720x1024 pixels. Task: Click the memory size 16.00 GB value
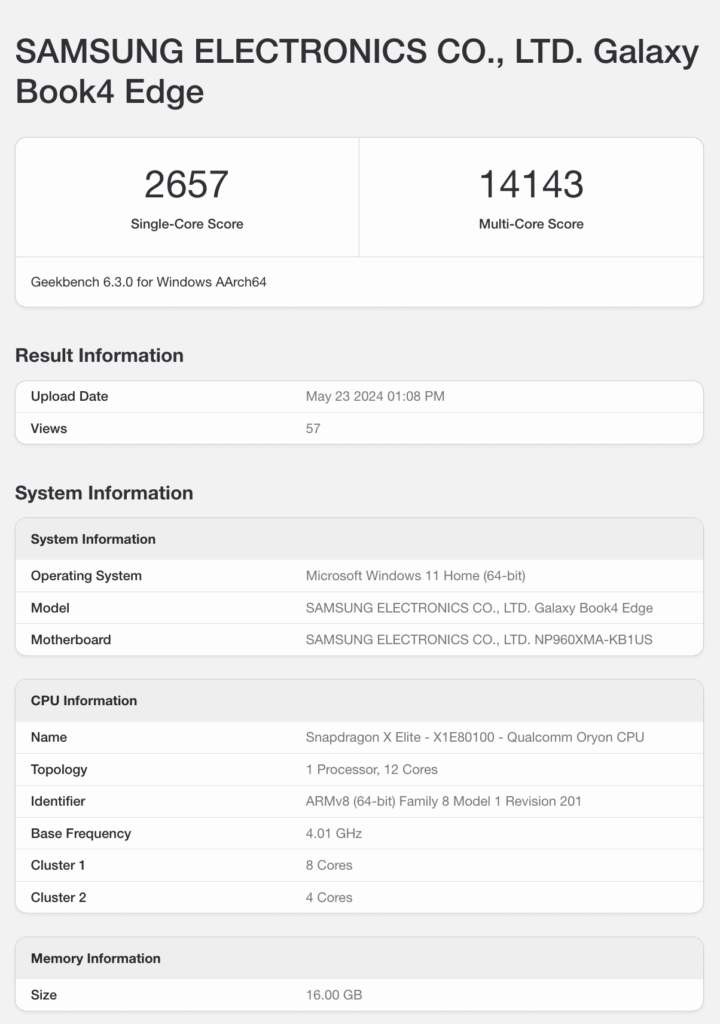(x=334, y=995)
